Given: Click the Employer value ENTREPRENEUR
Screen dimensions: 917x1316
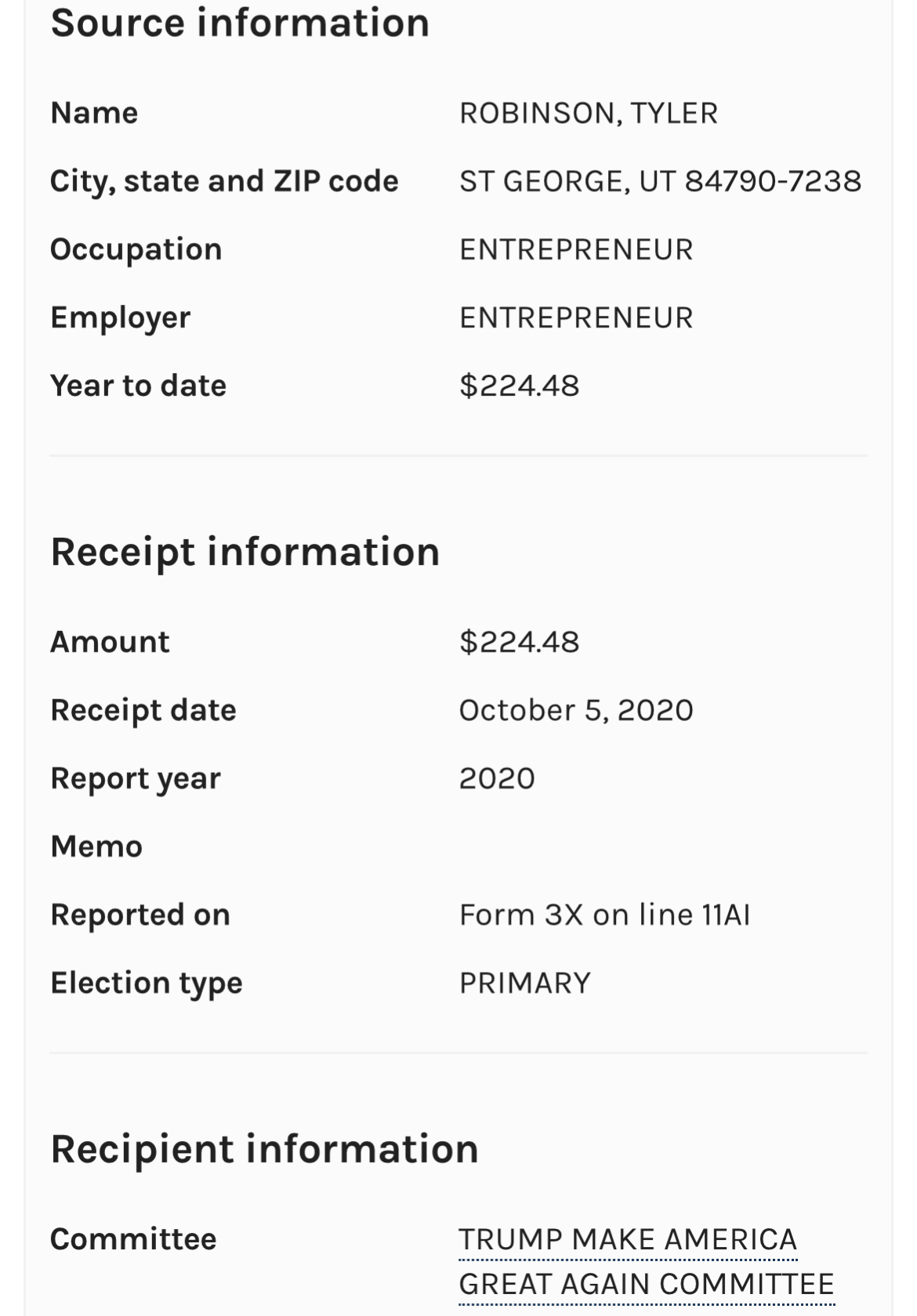Looking at the screenshot, I should click(x=576, y=318).
